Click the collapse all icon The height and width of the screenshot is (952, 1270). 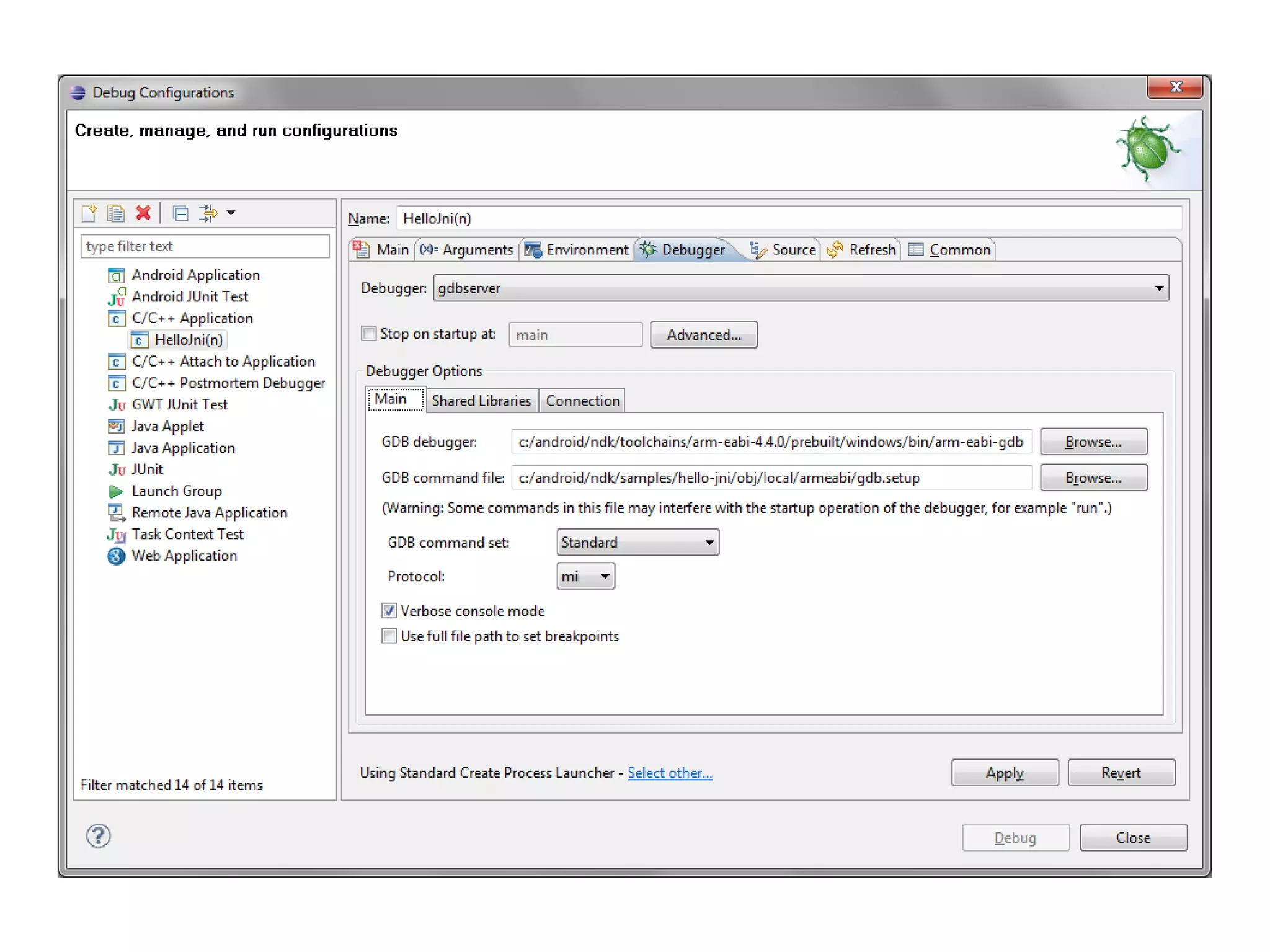(x=180, y=213)
